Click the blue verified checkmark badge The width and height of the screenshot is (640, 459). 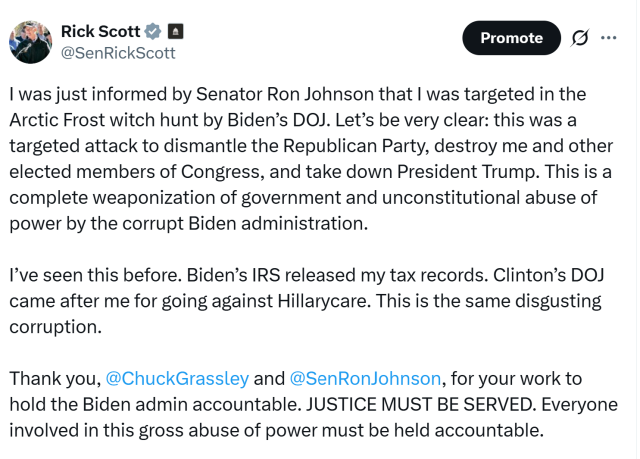(x=153, y=31)
